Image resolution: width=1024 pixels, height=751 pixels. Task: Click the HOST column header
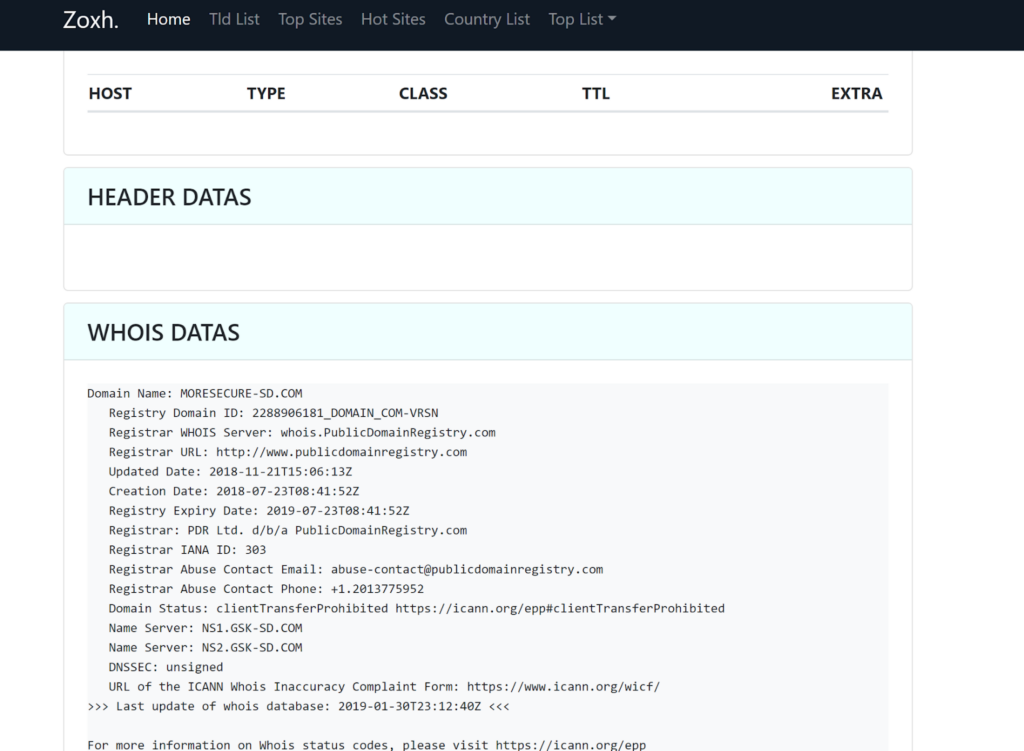(x=110, y=93)
